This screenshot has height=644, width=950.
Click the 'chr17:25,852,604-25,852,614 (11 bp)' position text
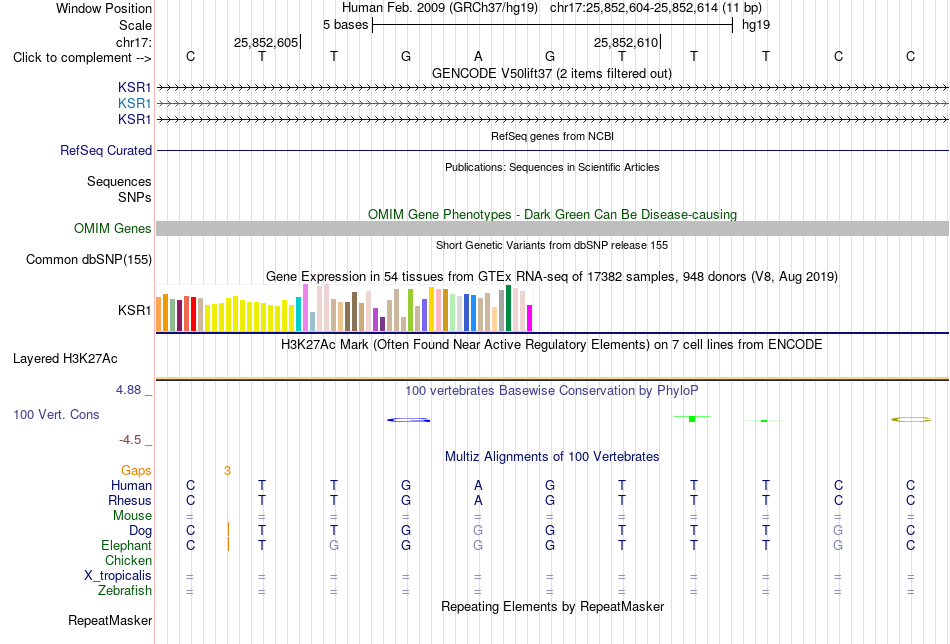coord(656,8)
